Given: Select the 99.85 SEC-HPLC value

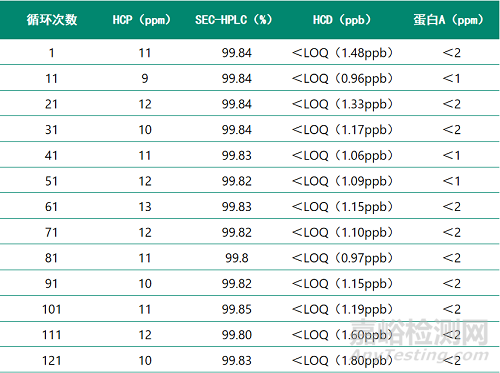Looking at the screenshot, I should click(237, 309).
